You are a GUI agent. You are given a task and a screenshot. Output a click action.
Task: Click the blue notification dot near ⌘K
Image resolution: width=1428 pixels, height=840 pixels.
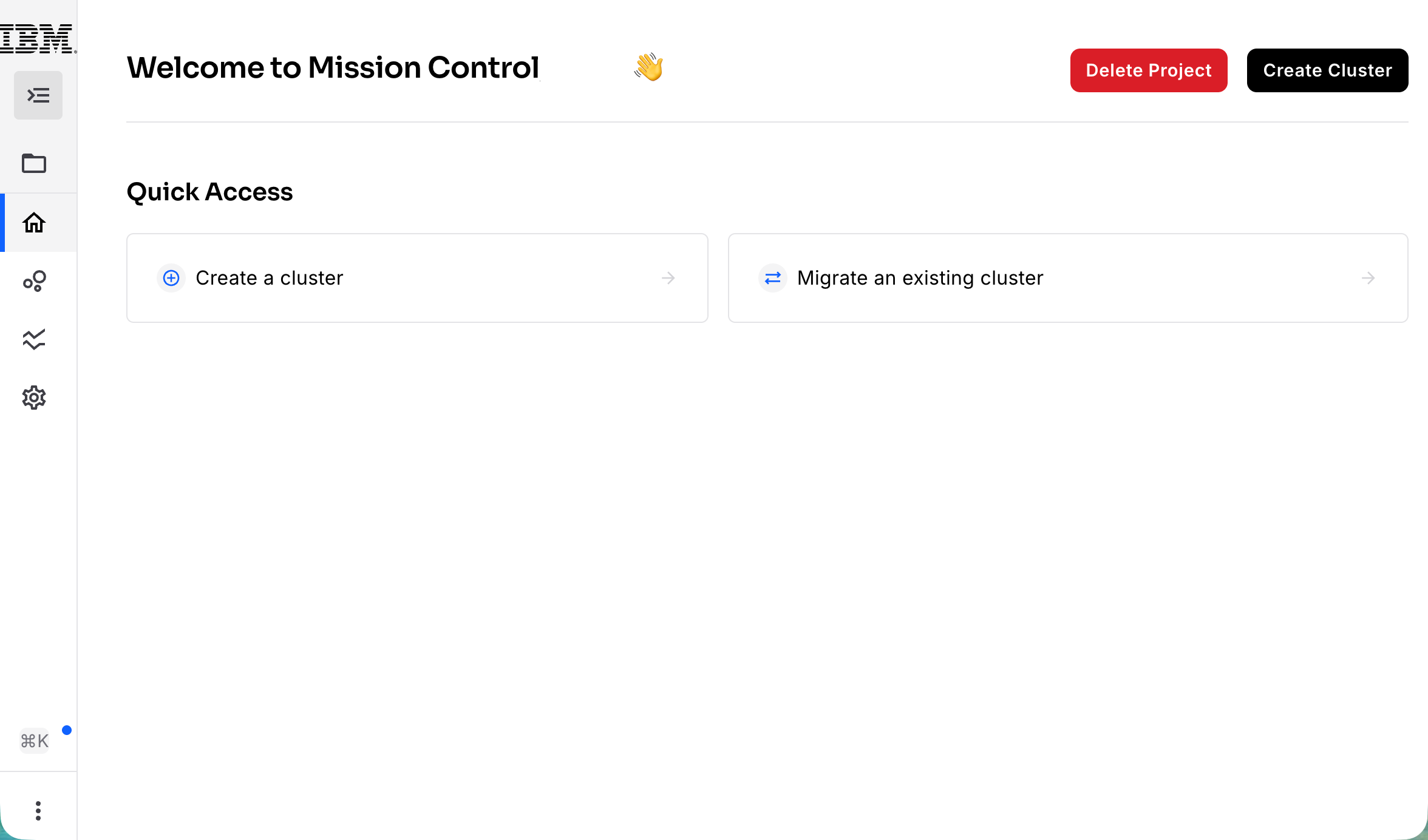[67, 730]
